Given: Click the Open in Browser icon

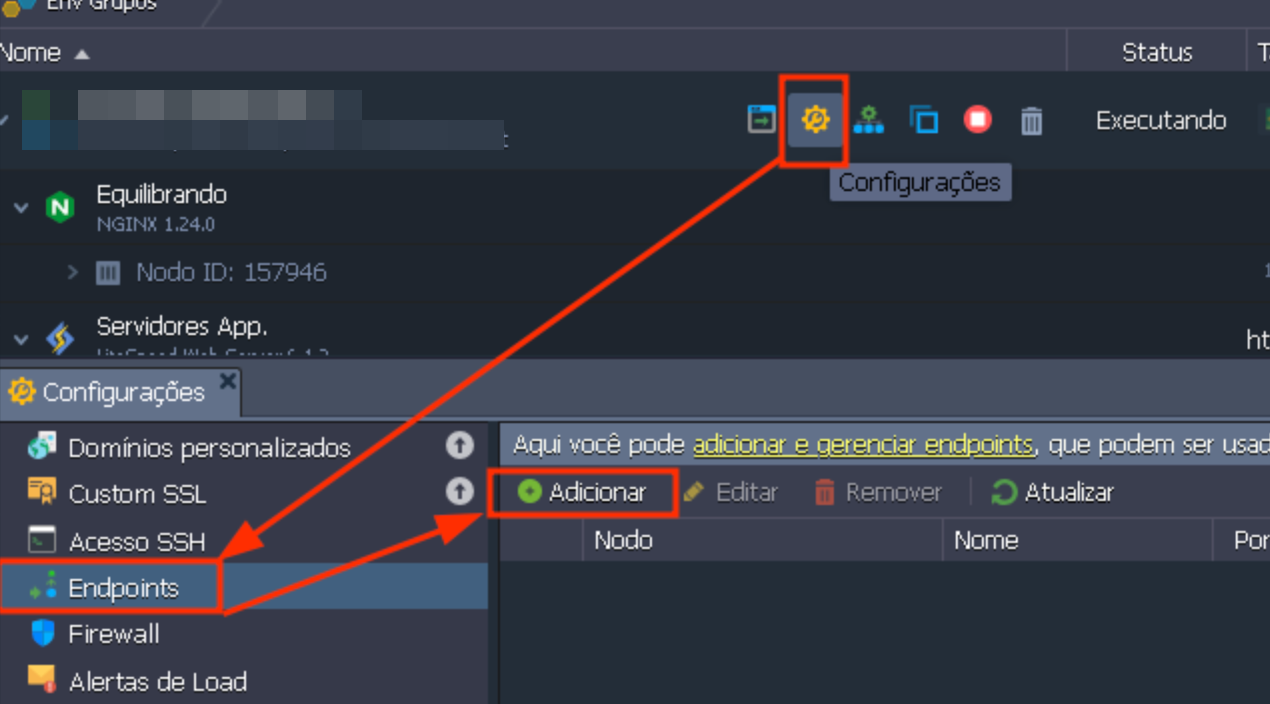Looking at the screenshot, I should click(762, 120).
